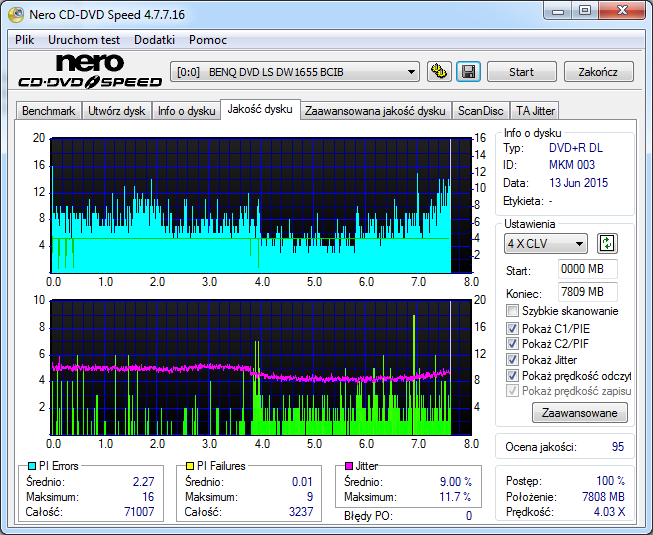Click the floppy disk save icon
The height and width of the screenshot is (535, 653).
pyautogui.click(x=469, y=72)
